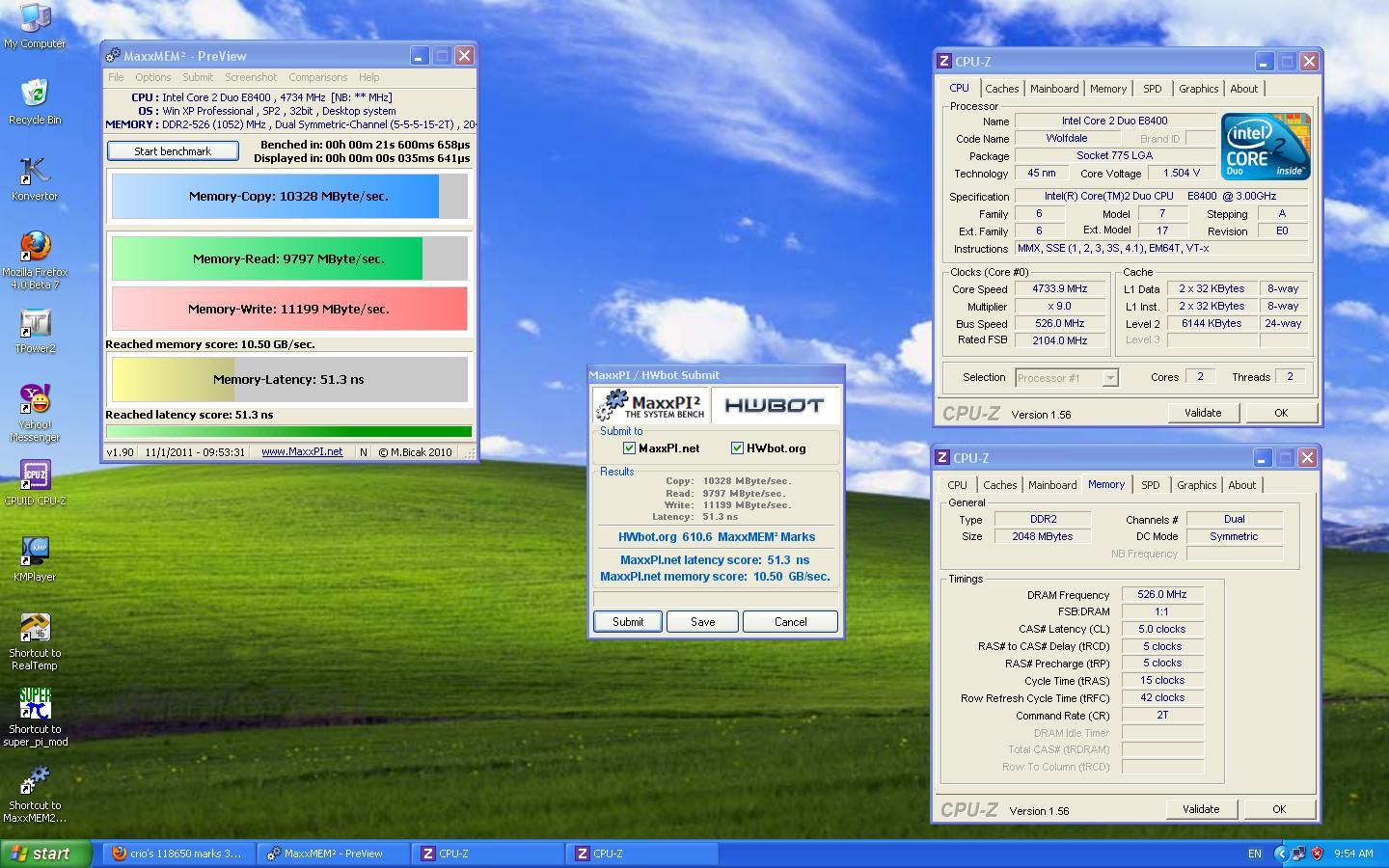Open the www.MaxxPI.net link

[302, 451]
